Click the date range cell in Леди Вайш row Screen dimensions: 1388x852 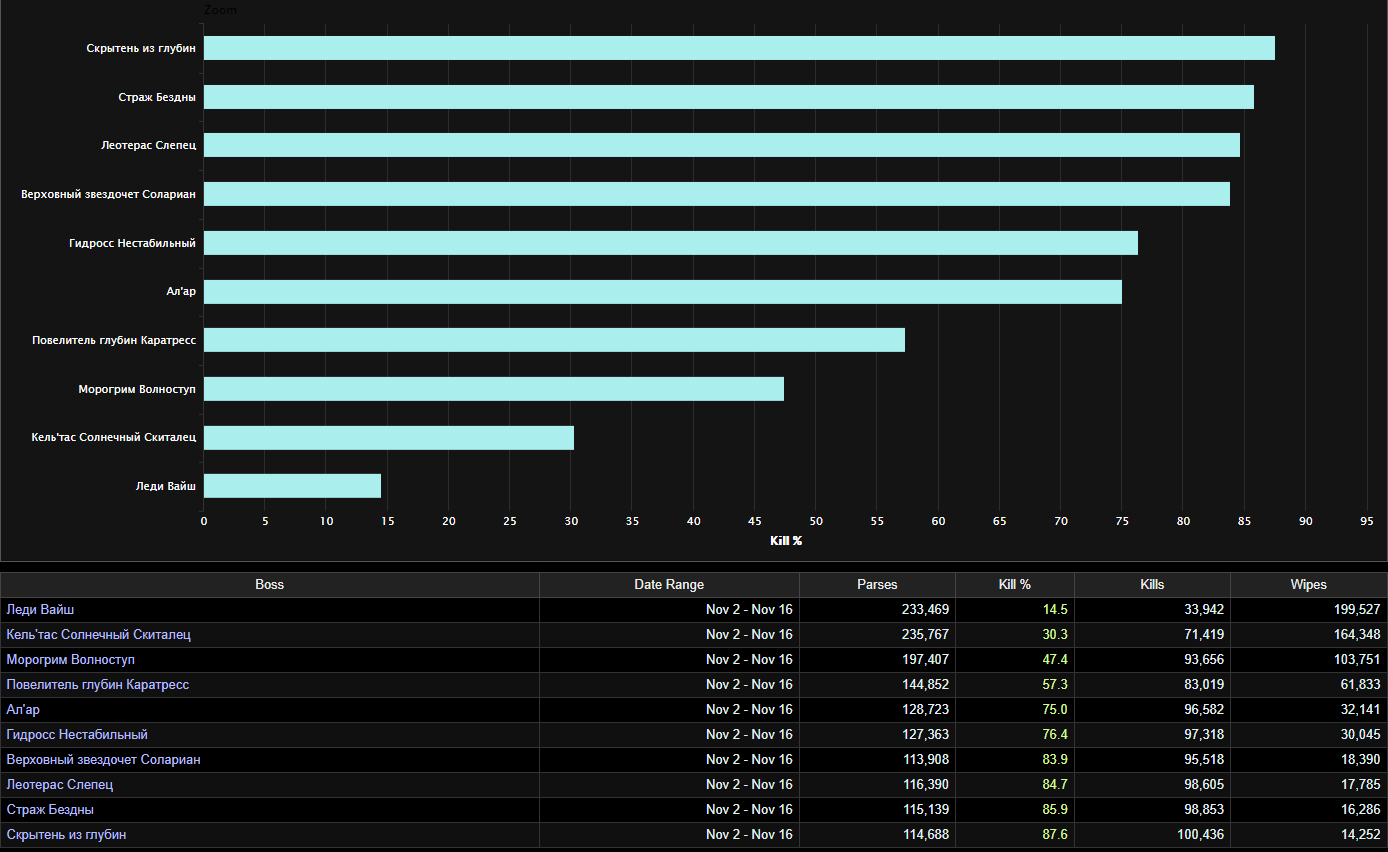[669, 609]
